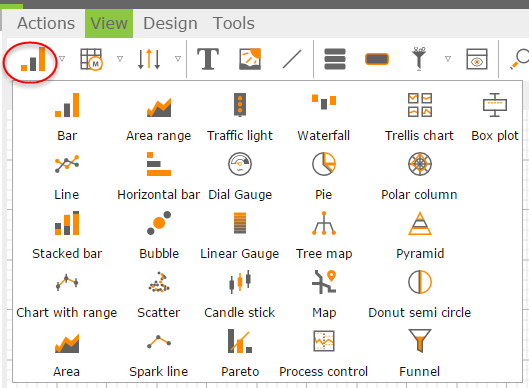Open the Tools tab
This screenshot has height=388, width=529.
point(233,23)
